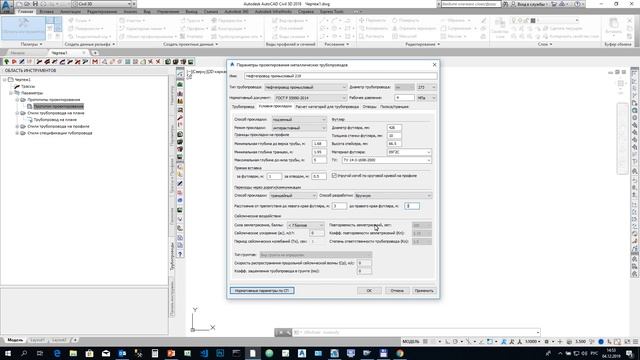Toggle the checkbox about elastic bend on profile
The width and height of the screenshot is (640, 360).
(x=334, y=176)
